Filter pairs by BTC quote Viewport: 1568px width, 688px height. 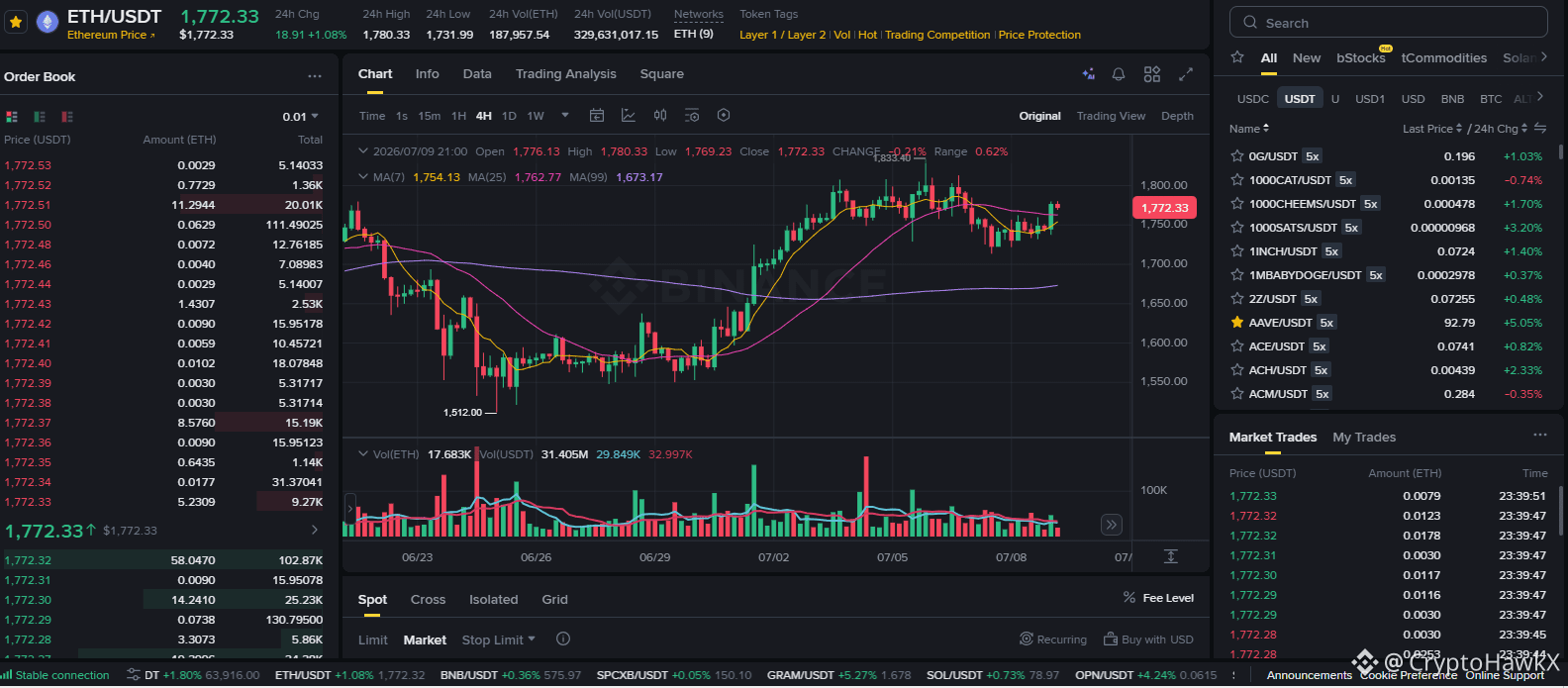(1491, 99)
